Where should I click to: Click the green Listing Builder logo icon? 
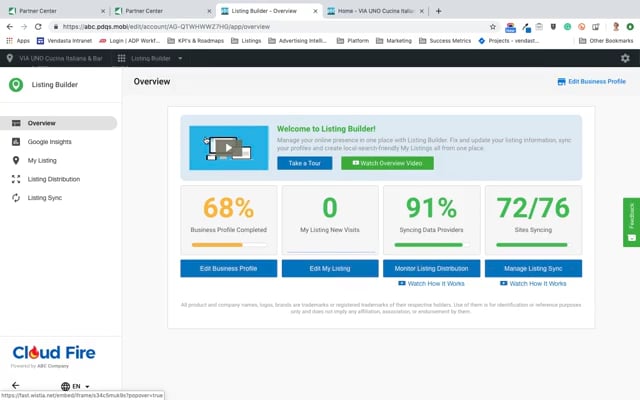pos(16,84)
